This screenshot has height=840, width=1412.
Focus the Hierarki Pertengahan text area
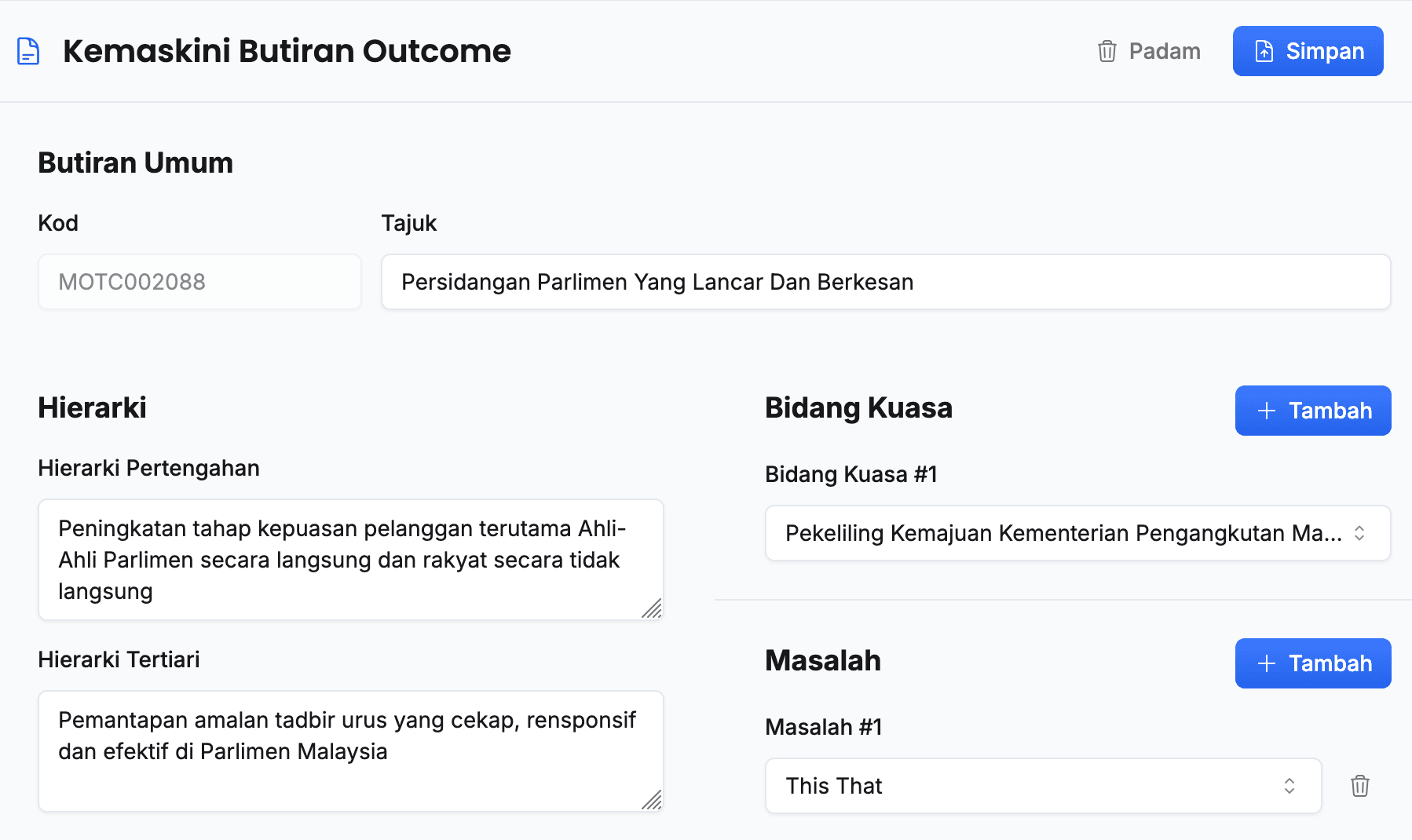(x=350, y=560)
